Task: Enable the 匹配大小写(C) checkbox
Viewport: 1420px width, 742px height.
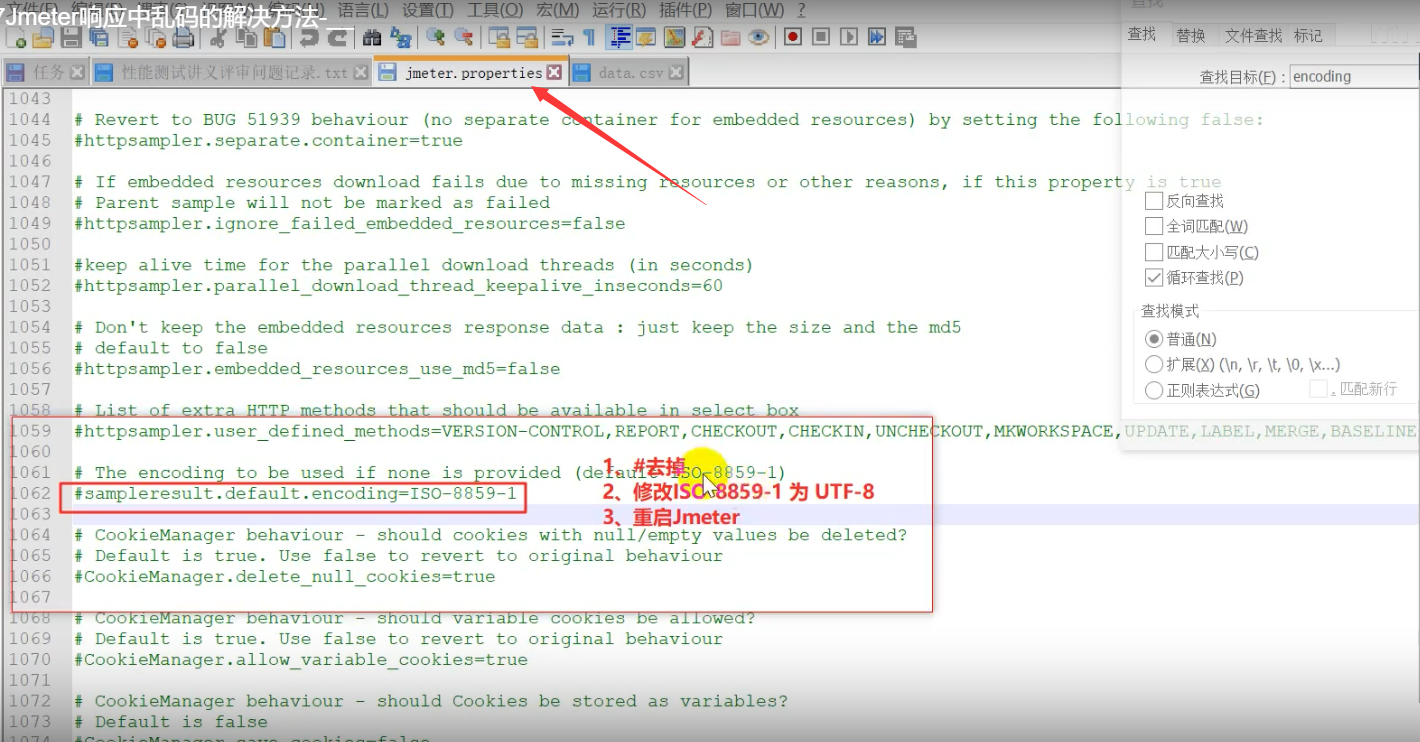Action: (1154, 252)
